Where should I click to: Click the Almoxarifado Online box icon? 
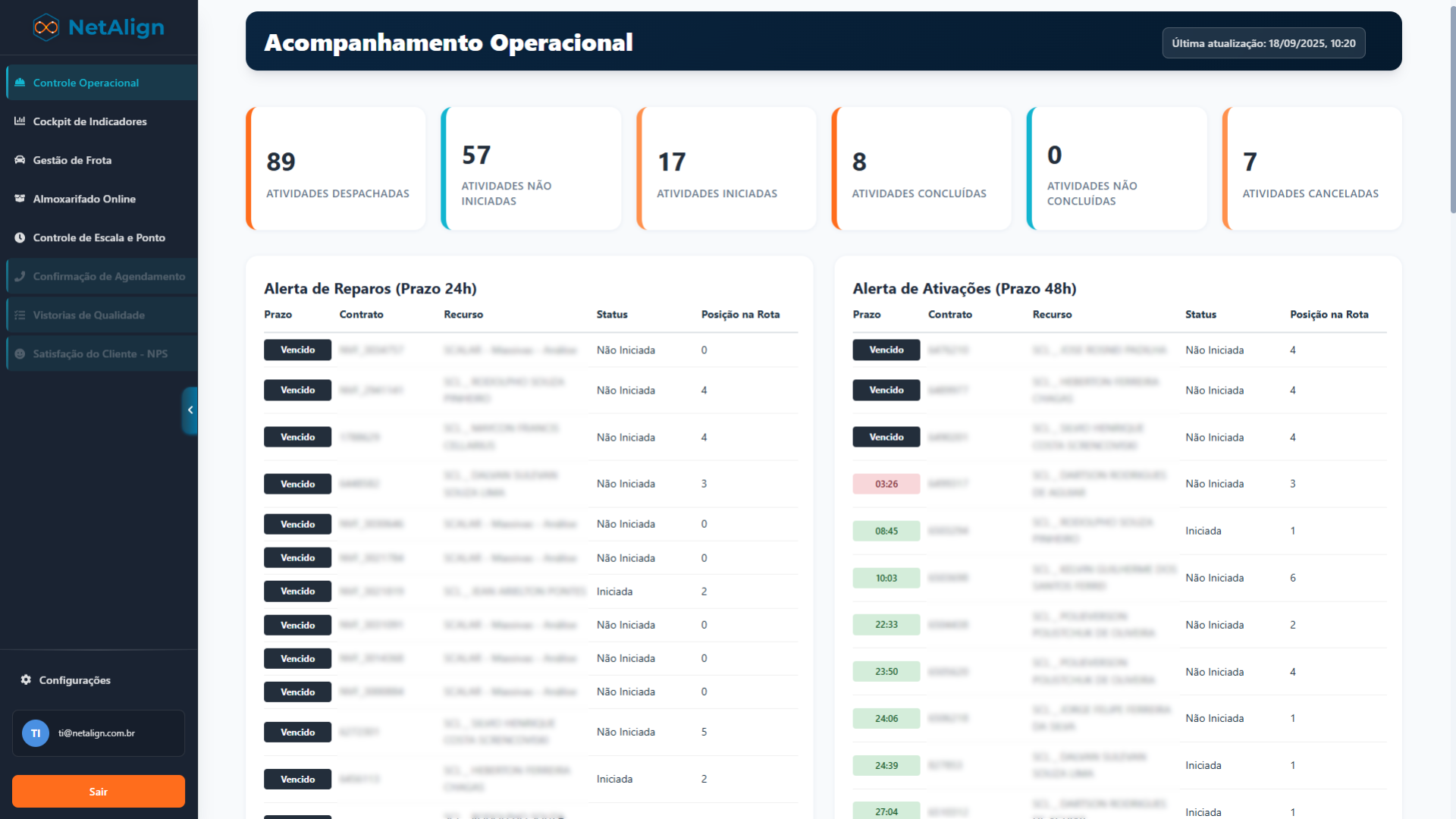coord(20,199)
